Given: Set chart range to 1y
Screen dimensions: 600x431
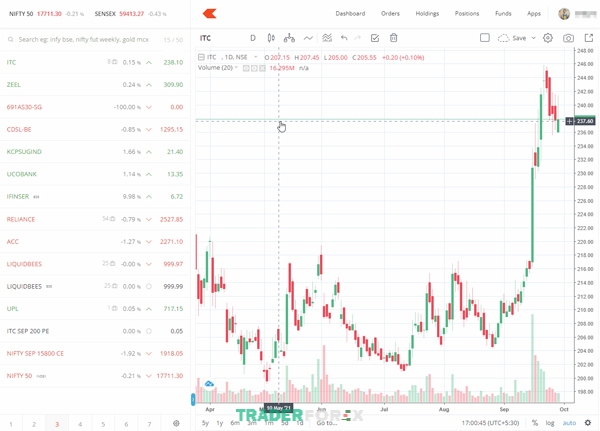Looking at the screenshot, I should pos(220,423).
